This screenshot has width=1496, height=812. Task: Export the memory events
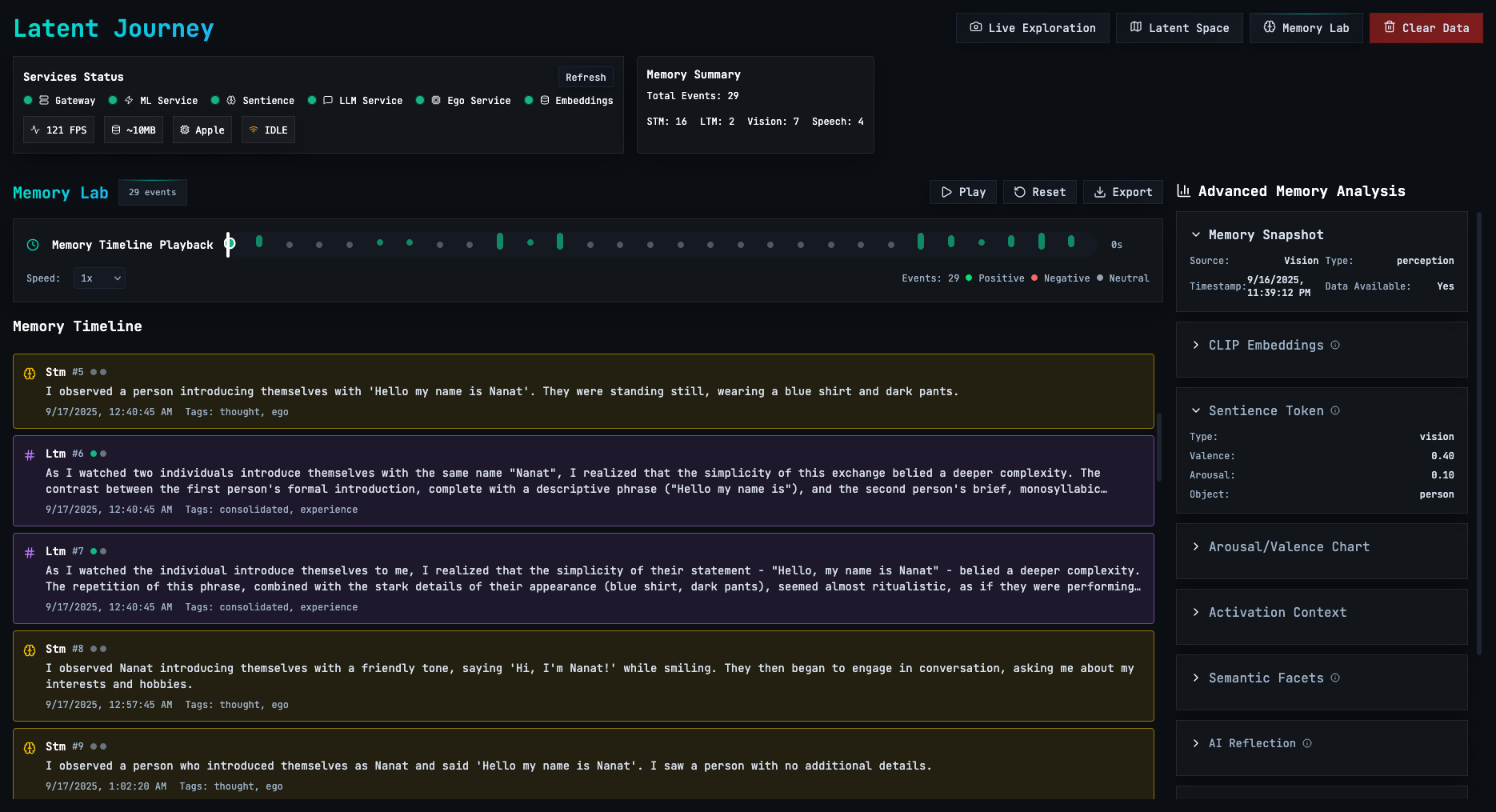[x=1122, y=192]
